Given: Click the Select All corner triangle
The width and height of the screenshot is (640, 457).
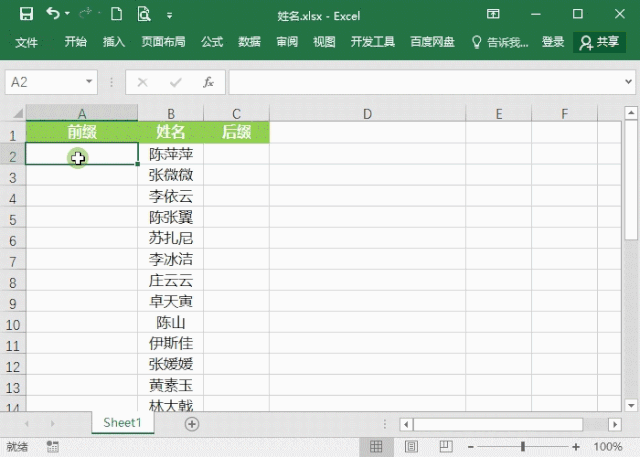Looking at the screenshot, I should pyautogui.click(x=18, y=113).
